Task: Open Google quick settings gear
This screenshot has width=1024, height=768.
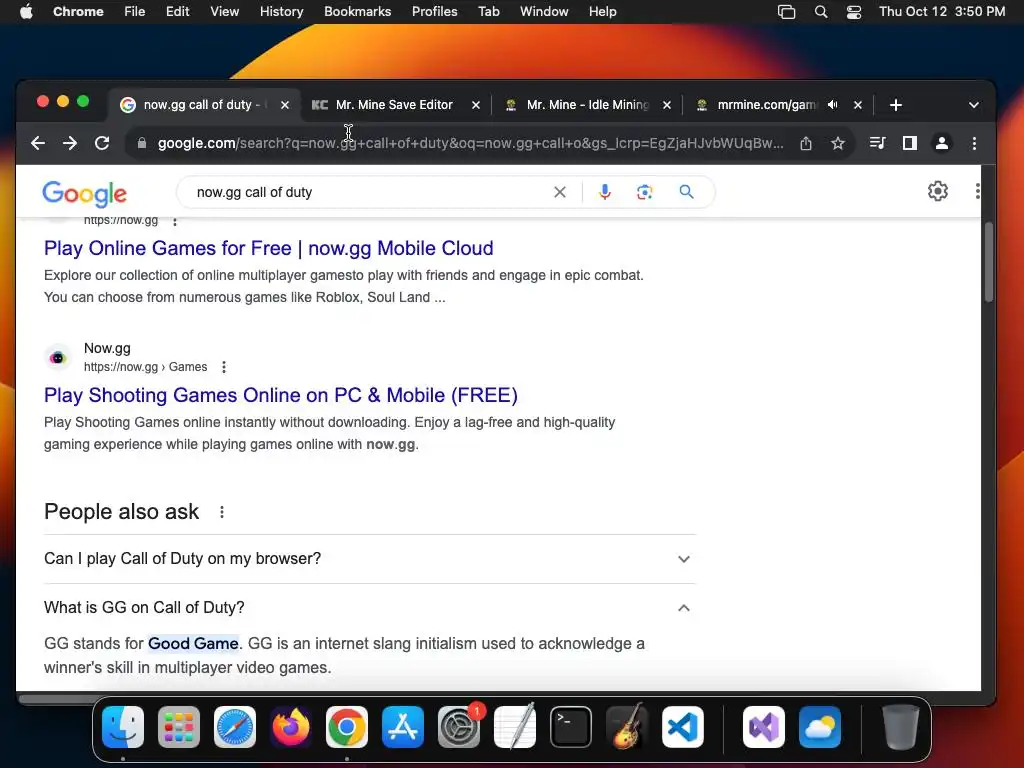Action: [938, 191]
